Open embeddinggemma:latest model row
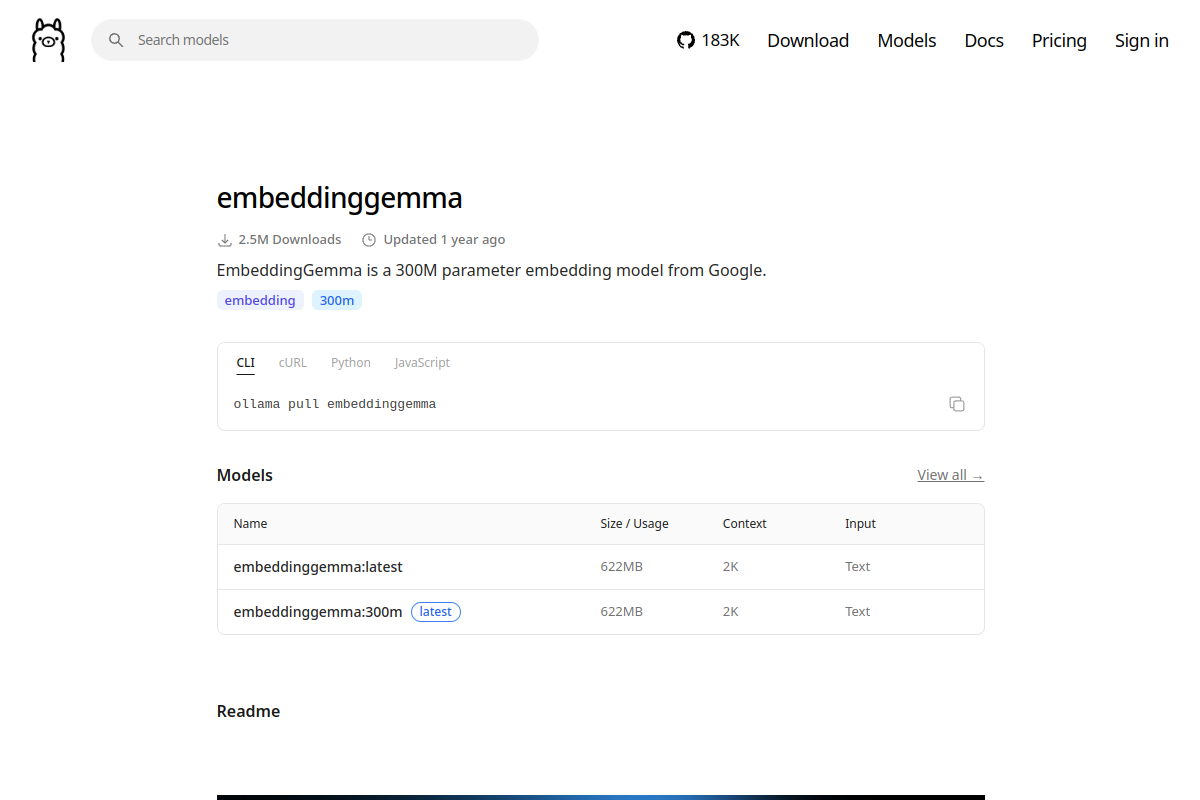The image size is (1200, 800). tap(601, 567)
